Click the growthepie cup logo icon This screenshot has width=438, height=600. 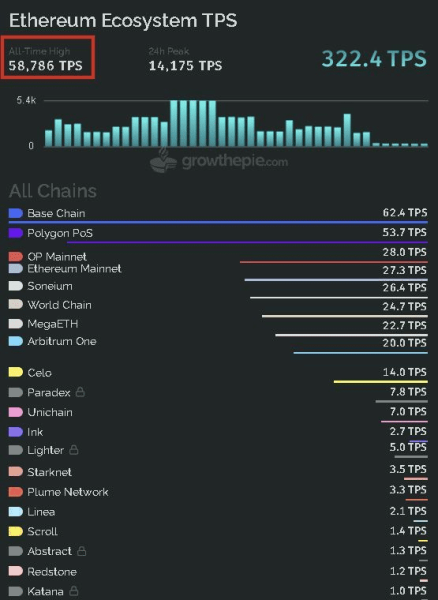pos(163,160)
